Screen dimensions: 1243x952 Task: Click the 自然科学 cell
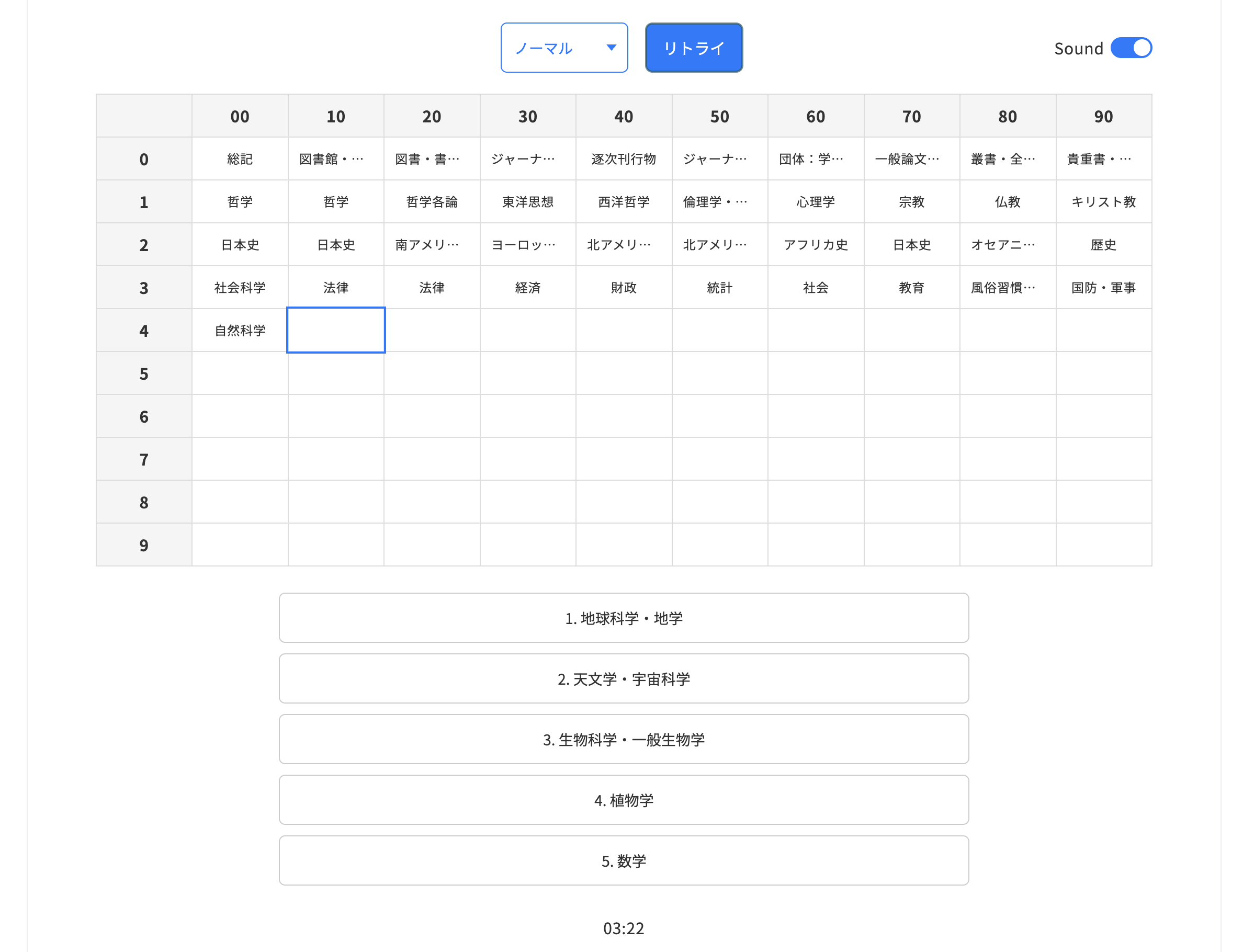pos(239,331)
